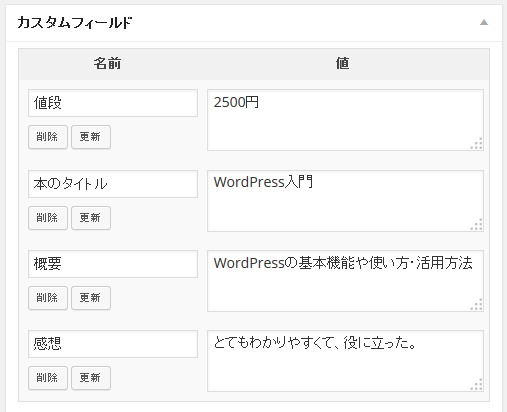The height and width of the screenshot is (412, 507).
Task: Click 削除 button under 値段 field
Action: click(48, 137)
